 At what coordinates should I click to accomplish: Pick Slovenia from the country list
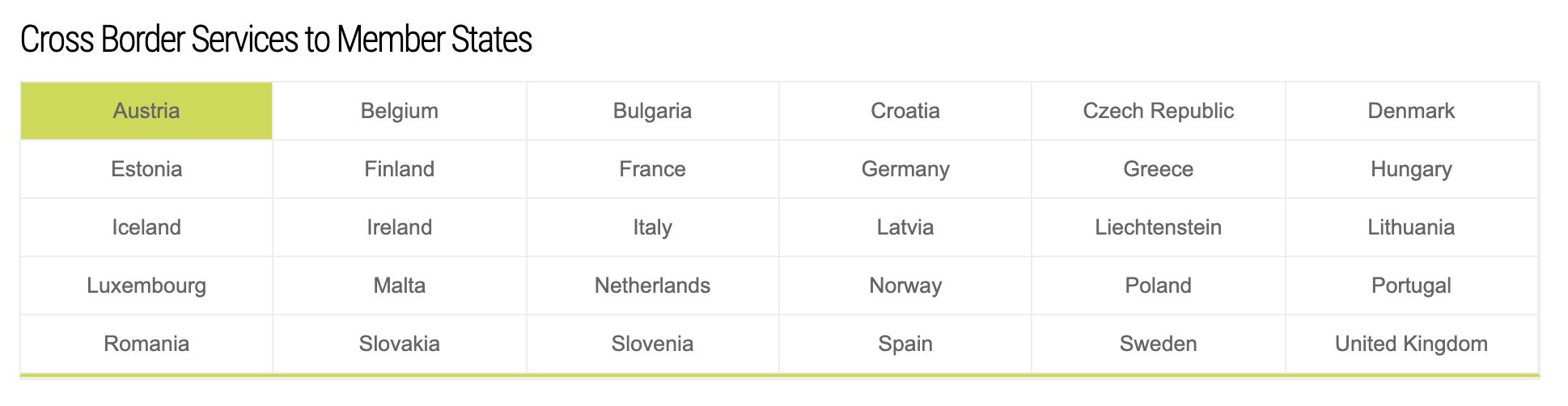652,344
